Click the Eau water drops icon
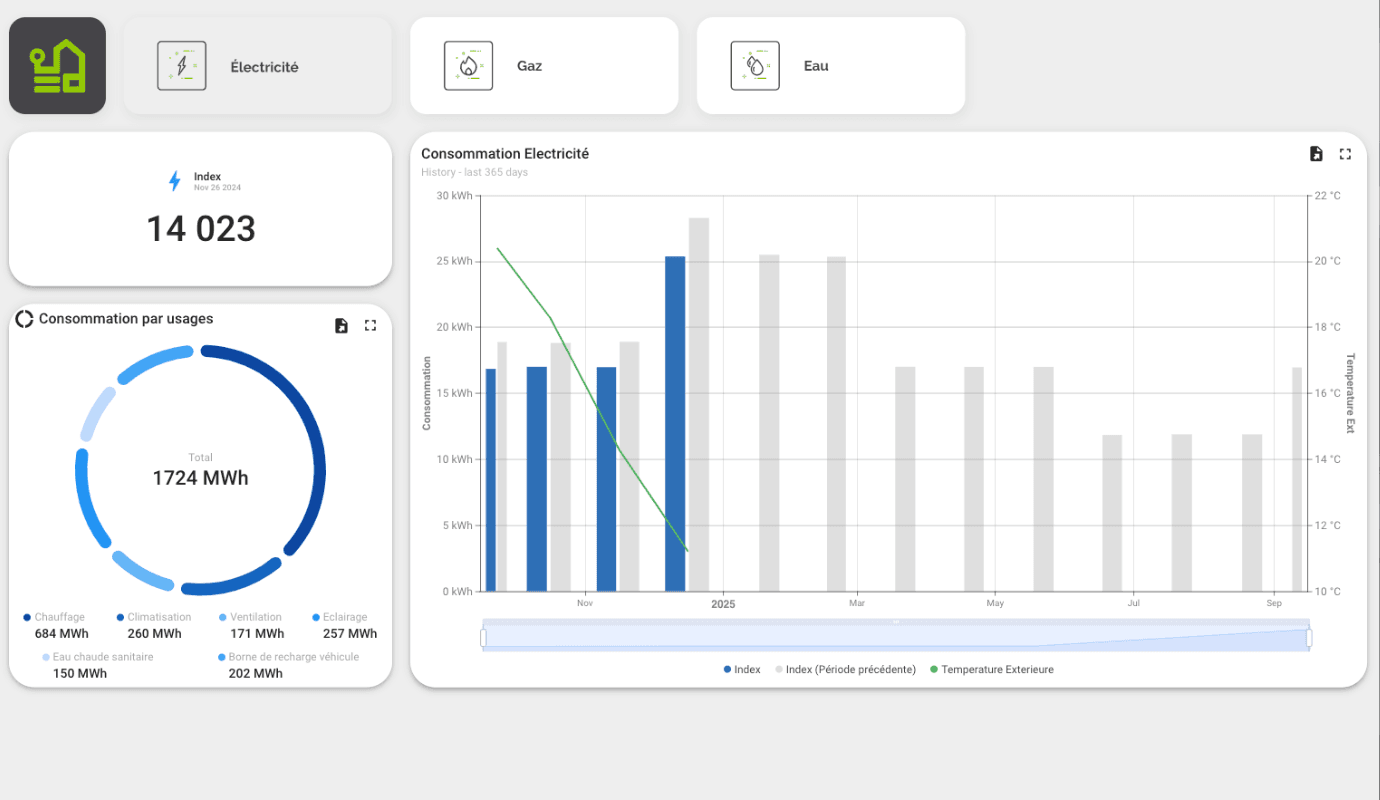Screen dimensions: 1380x800 (x=755, y=66)
